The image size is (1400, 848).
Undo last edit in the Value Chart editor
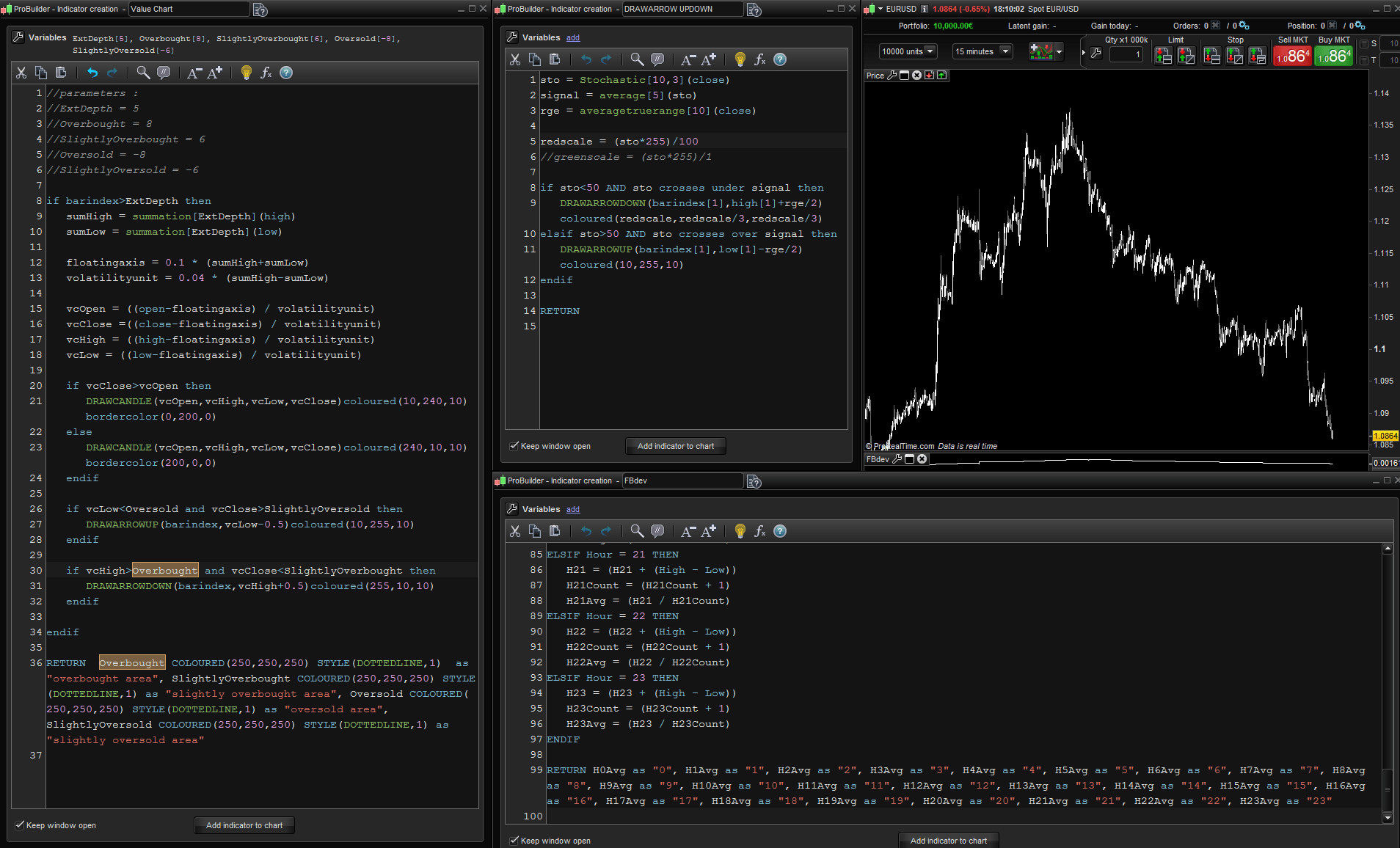(x=92, y=73)
